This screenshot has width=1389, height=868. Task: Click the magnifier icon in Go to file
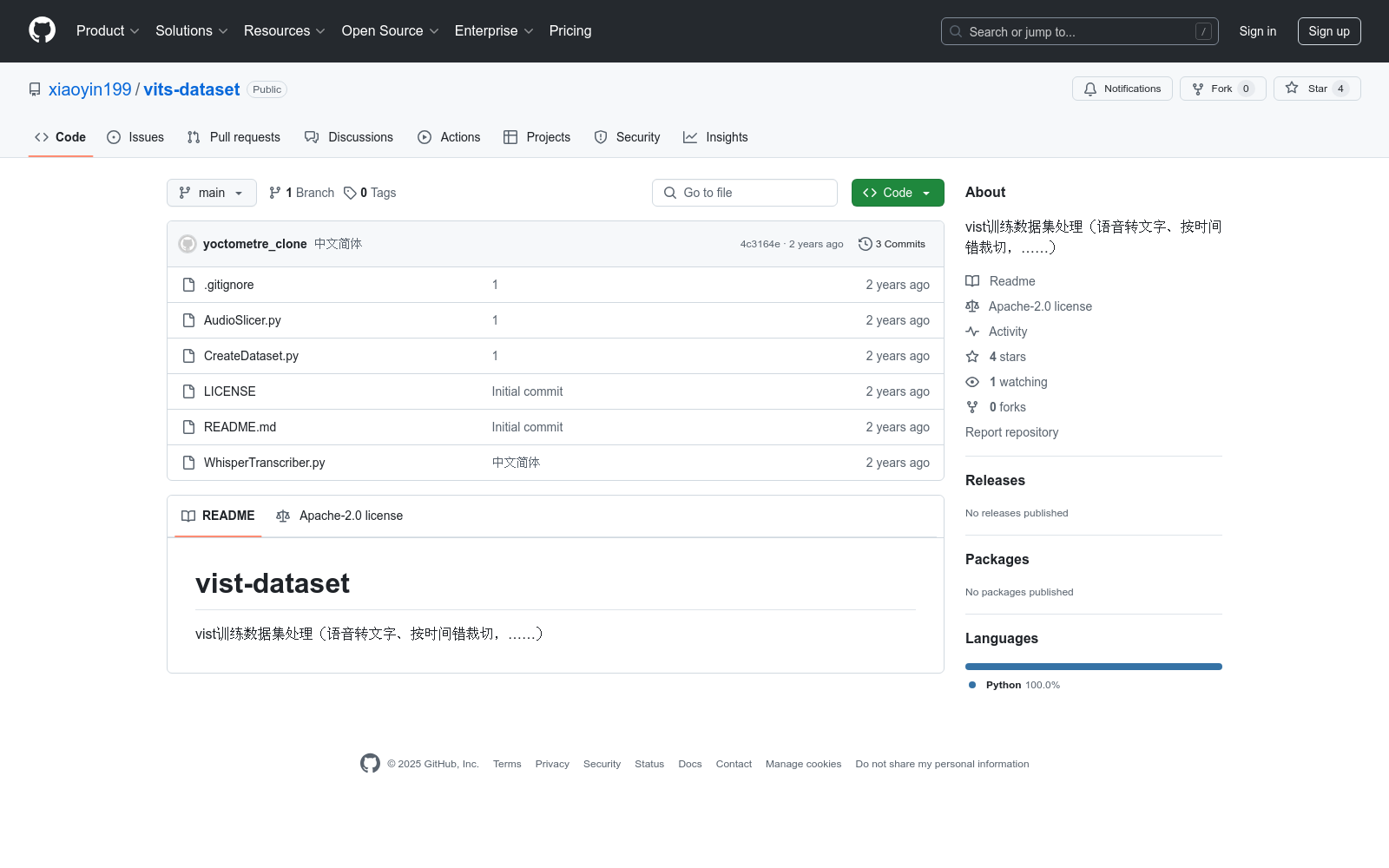tap(670, 193)
